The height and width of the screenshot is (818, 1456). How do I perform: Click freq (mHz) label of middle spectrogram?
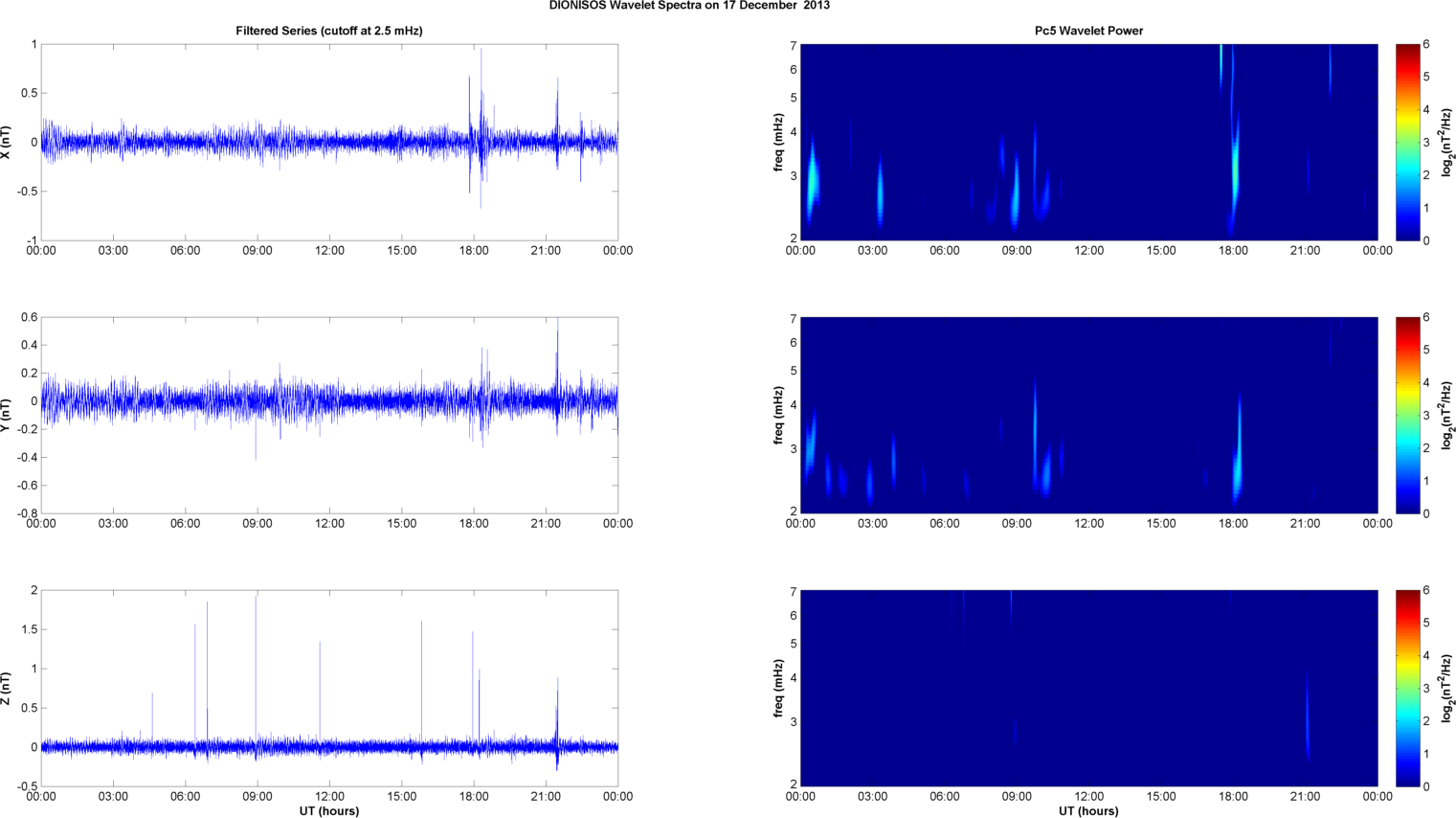tap(779, 415)
